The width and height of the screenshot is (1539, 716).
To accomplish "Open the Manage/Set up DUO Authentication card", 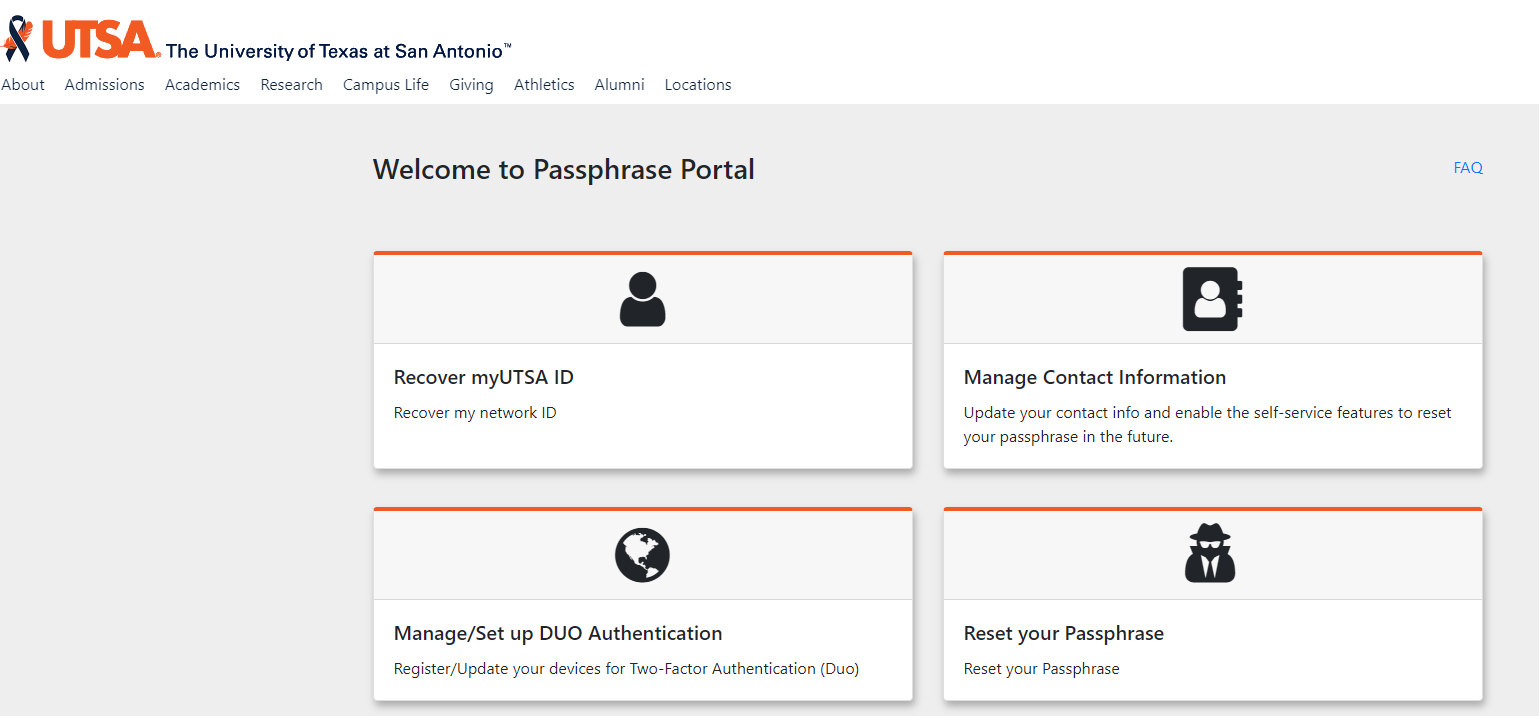I will [x=557, y=633].
